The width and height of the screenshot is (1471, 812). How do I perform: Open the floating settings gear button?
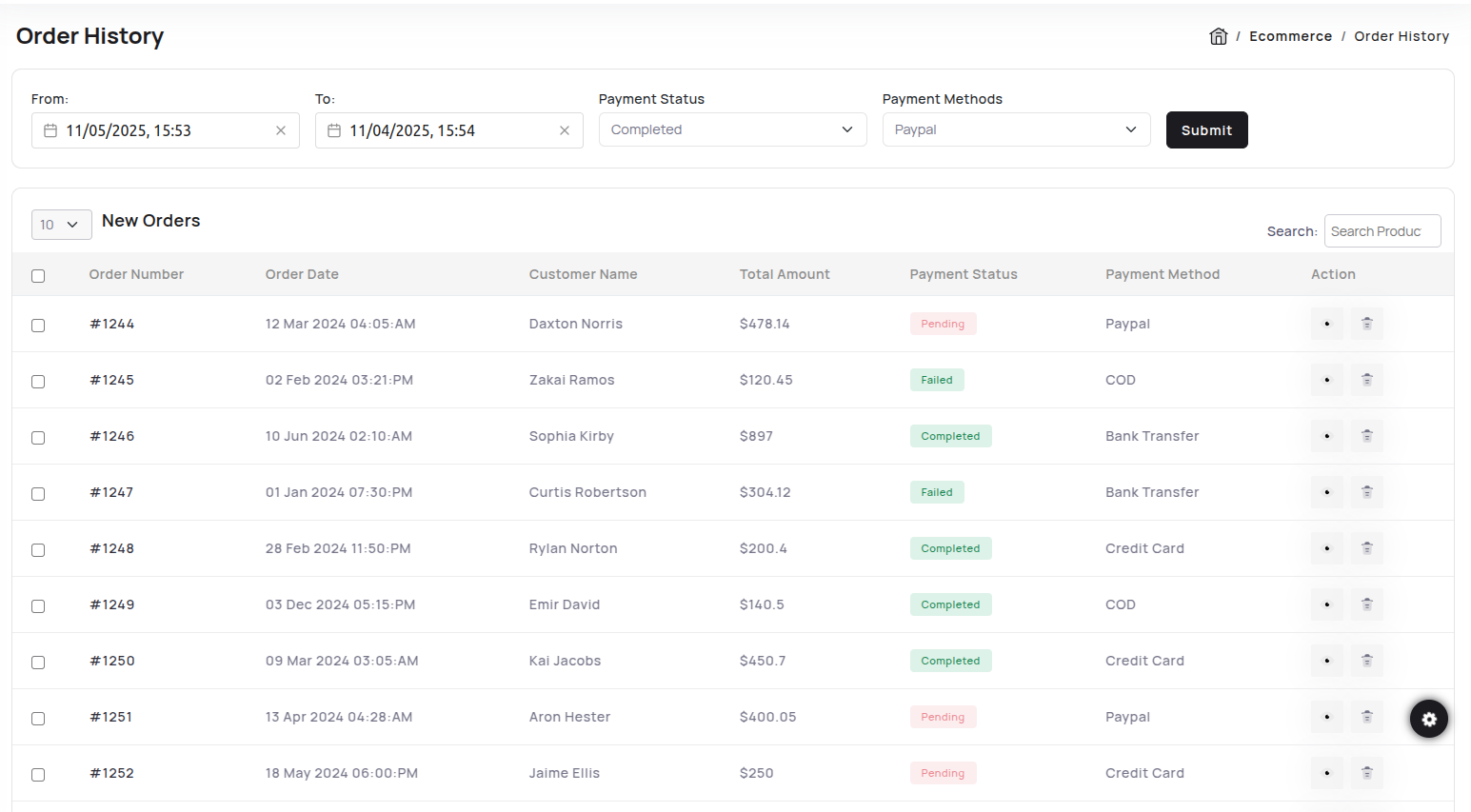pyautogui.click(x=1429, y=719)
